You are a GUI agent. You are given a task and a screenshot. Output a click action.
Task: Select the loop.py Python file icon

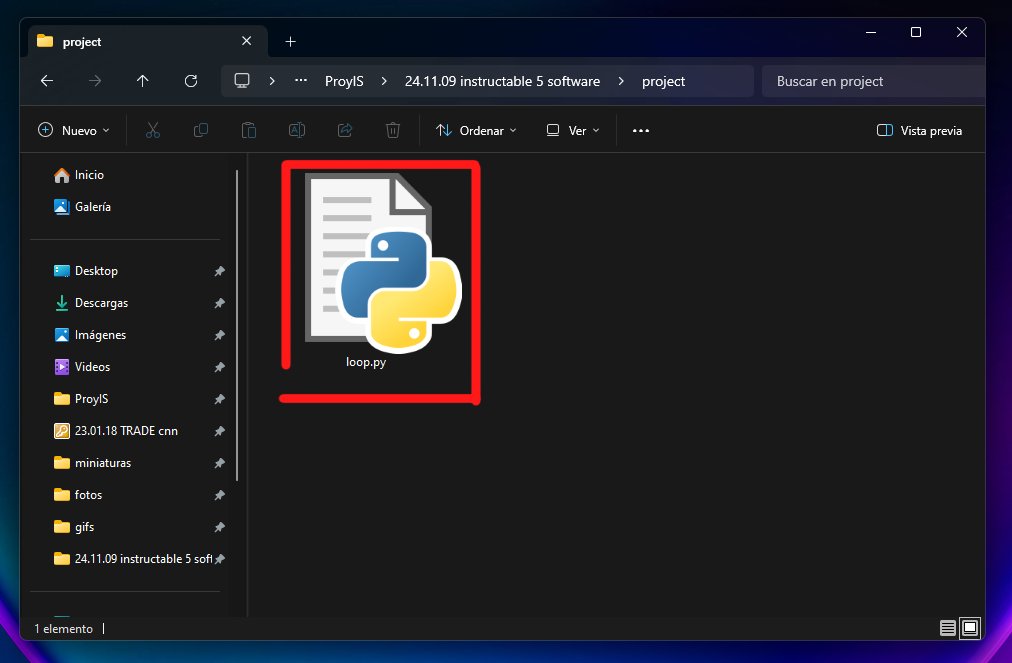coord(382,261)
